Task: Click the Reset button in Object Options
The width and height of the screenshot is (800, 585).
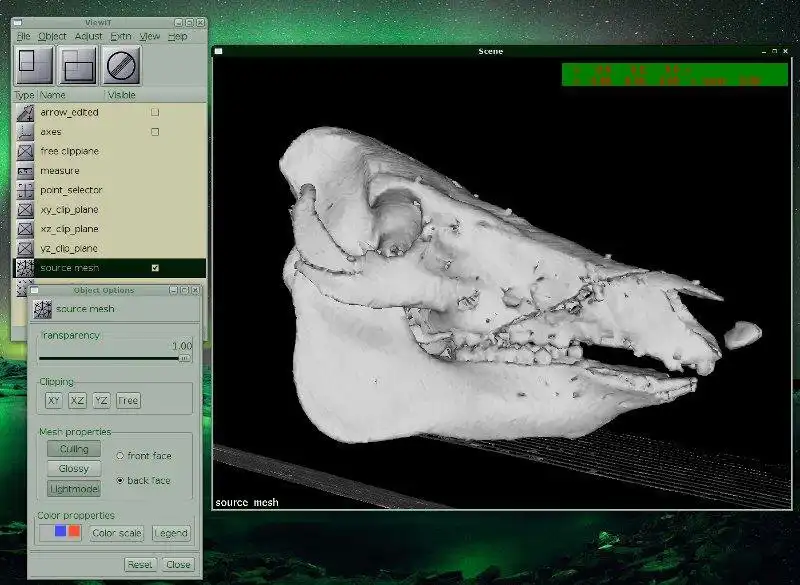Action: pos(140,565)
